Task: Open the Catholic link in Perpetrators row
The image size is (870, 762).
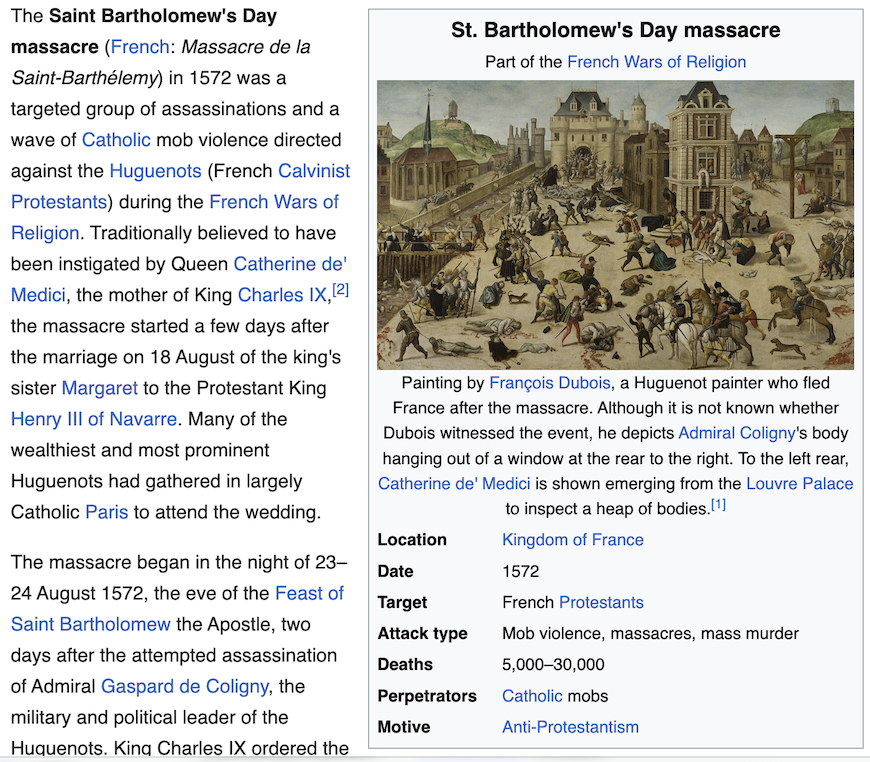Action: pyautogui.click(x=532, y=696)
